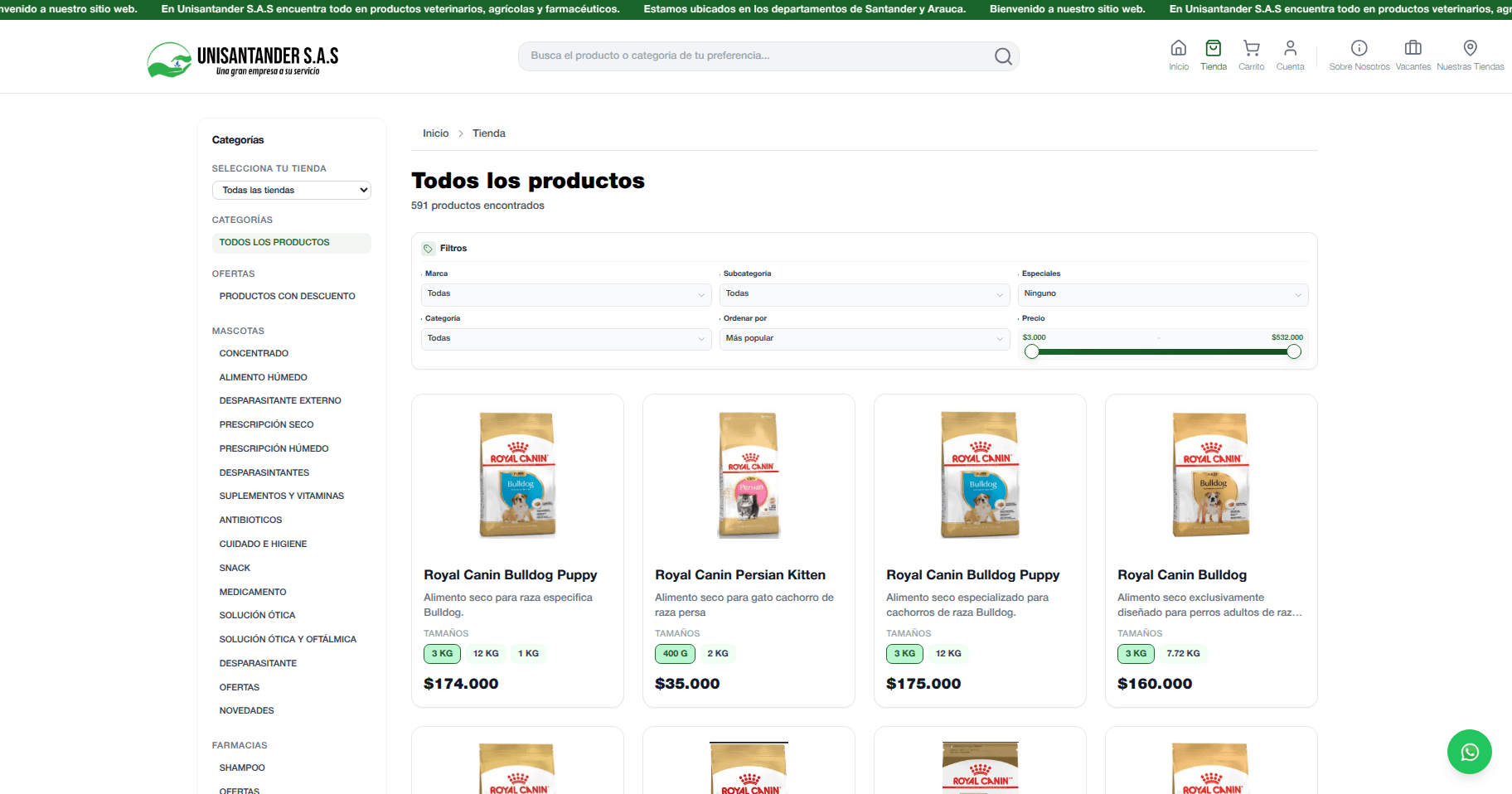Open the WhatsApp chat button
1512x794 pixels.
(1470, 752)
